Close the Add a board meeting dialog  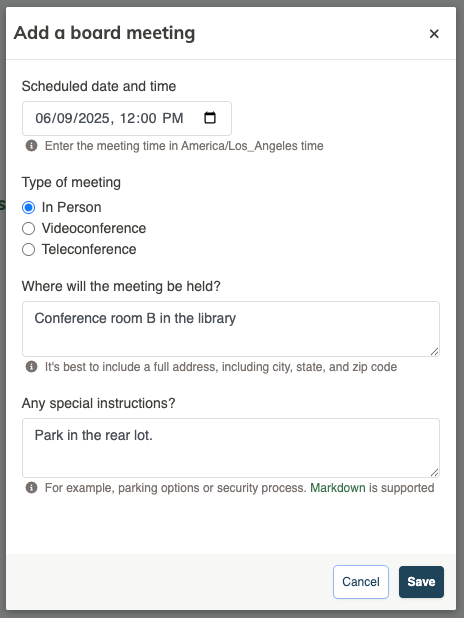pos(434,34)
